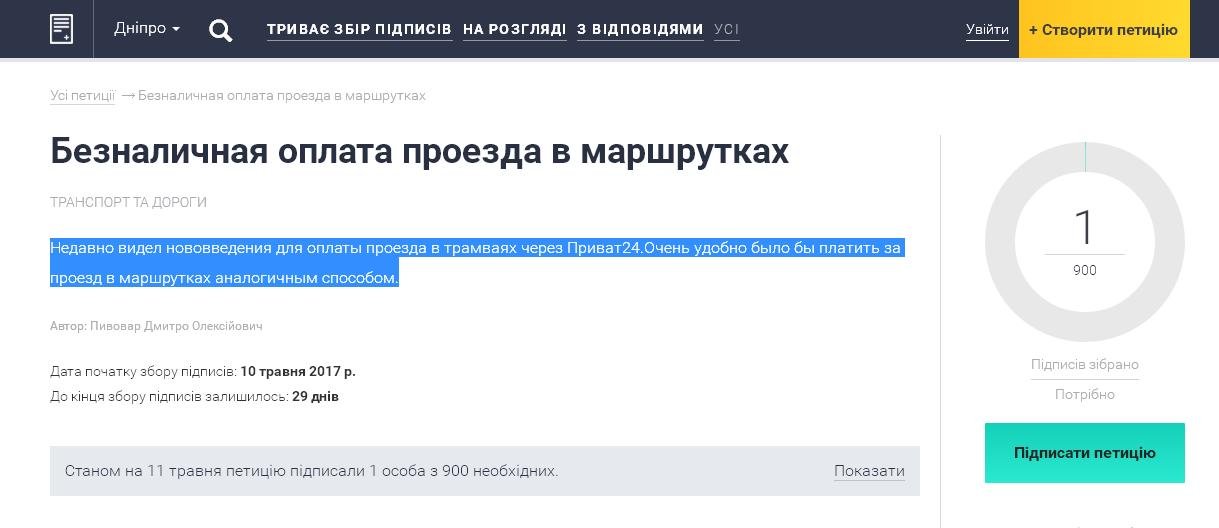Click the Увійти login link
This screenshot has width=1219, height=528.
point(987,30)
